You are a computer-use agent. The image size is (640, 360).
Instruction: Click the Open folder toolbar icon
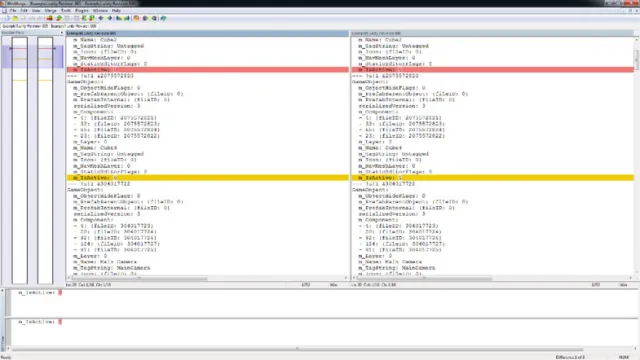[15, 18]
